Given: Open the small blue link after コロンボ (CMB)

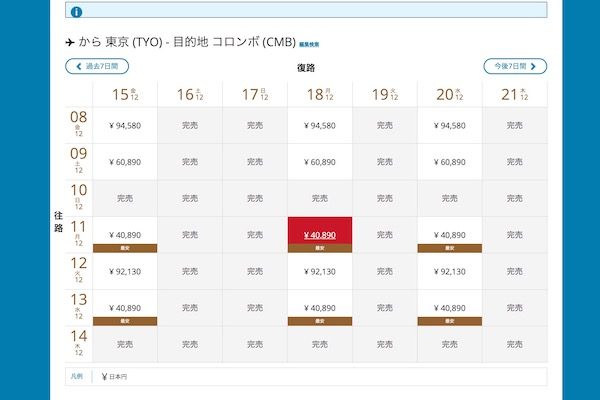Looking at the screenshot, I should (309, 44).
